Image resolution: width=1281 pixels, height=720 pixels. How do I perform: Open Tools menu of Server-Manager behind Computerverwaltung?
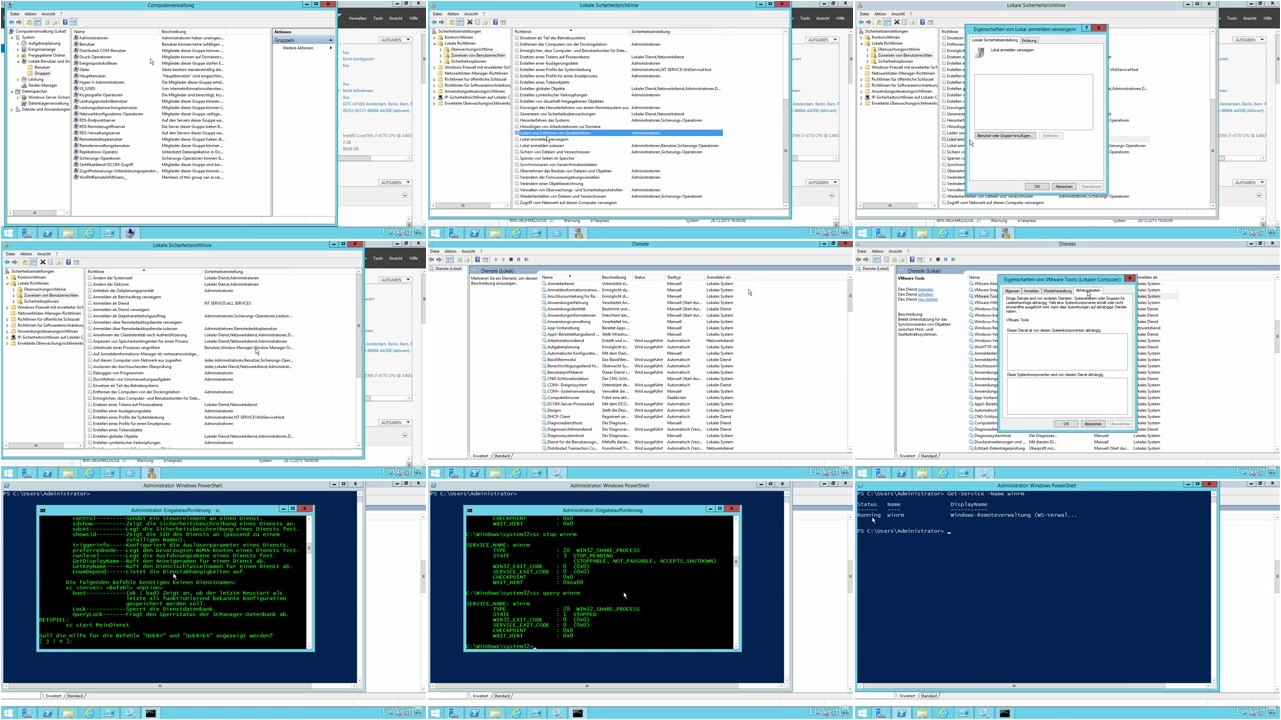[377, 18]
